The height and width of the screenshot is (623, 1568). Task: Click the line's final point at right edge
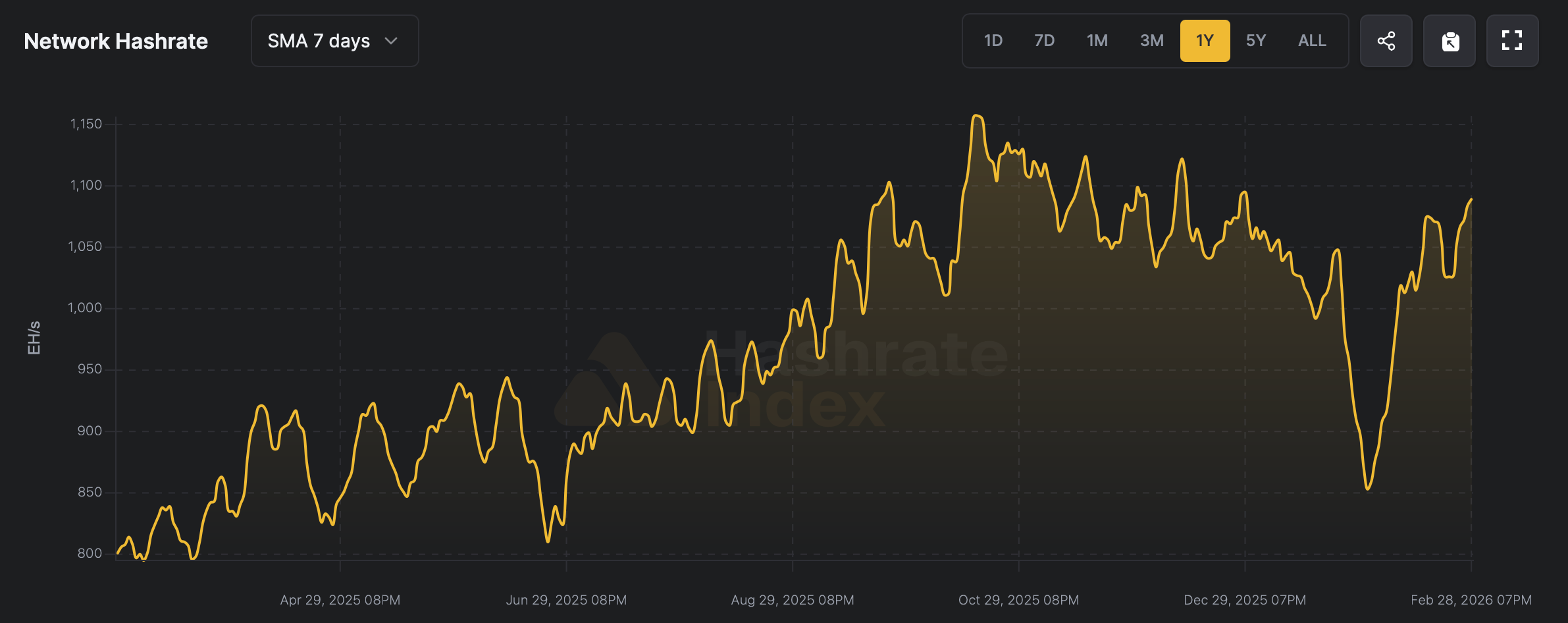1471,200
